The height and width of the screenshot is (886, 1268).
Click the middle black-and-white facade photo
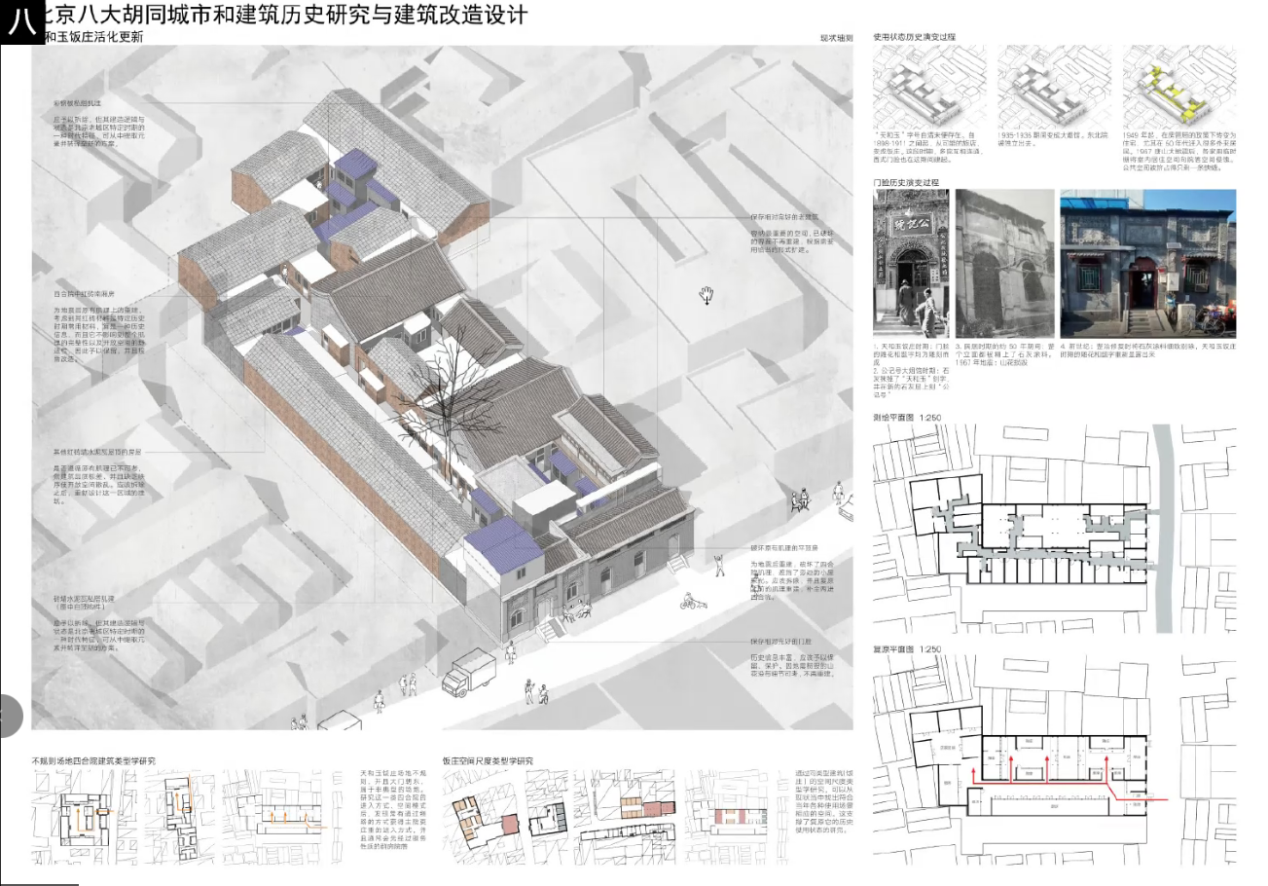(x=1003, y=263)
